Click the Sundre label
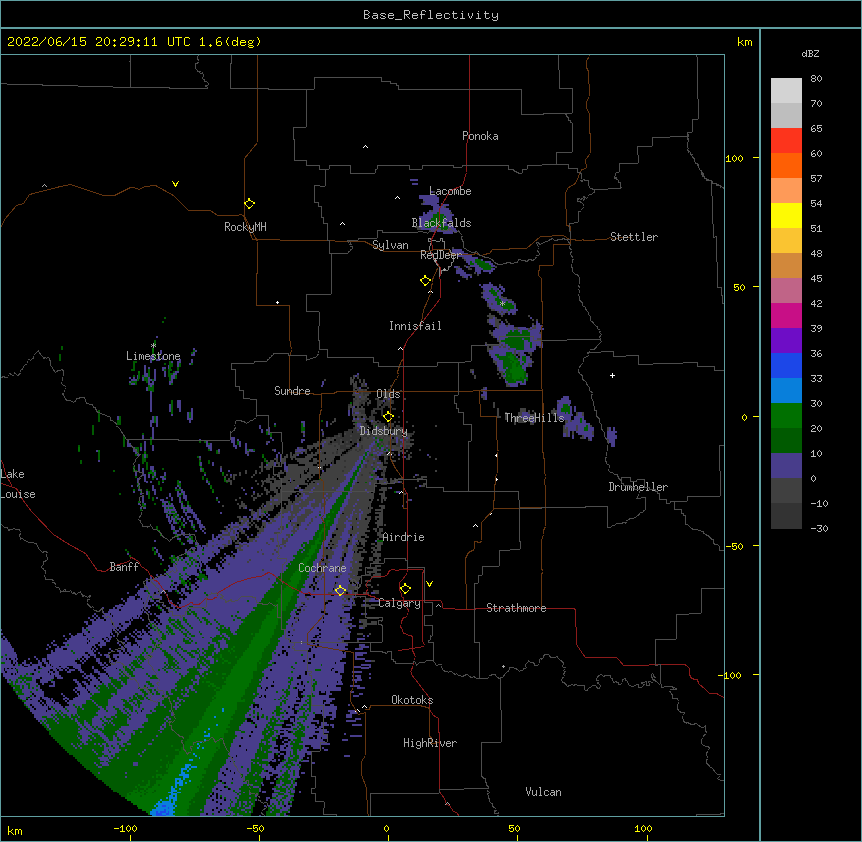Viewport: 862px width, 842px height. 292,391
